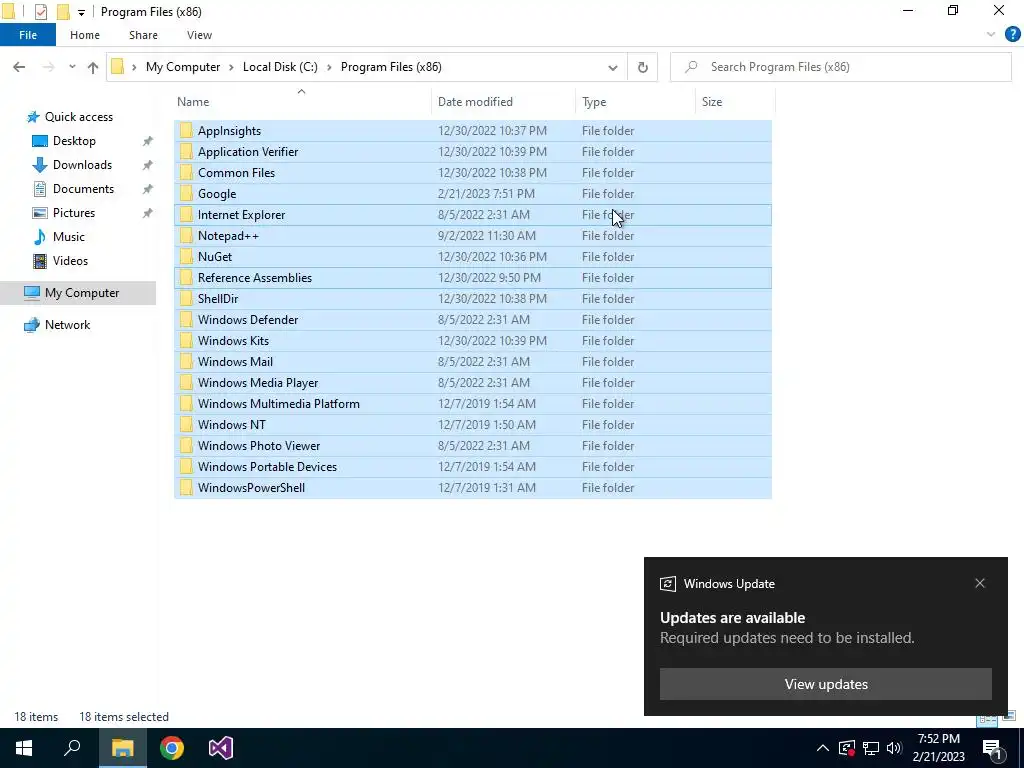1024x768 pixels.
Task: Select Network in the navigation pane
Action: click(x=67, y=325)
